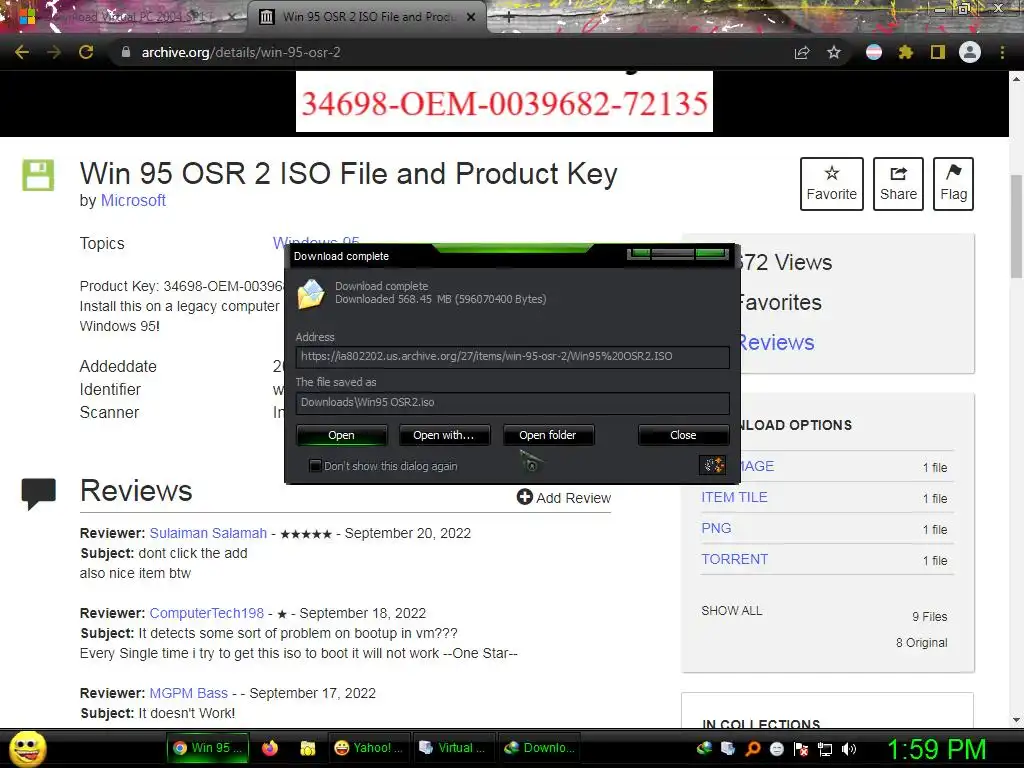Click the green floppy disk software icon
The image size is (1024, 768).
38,175
